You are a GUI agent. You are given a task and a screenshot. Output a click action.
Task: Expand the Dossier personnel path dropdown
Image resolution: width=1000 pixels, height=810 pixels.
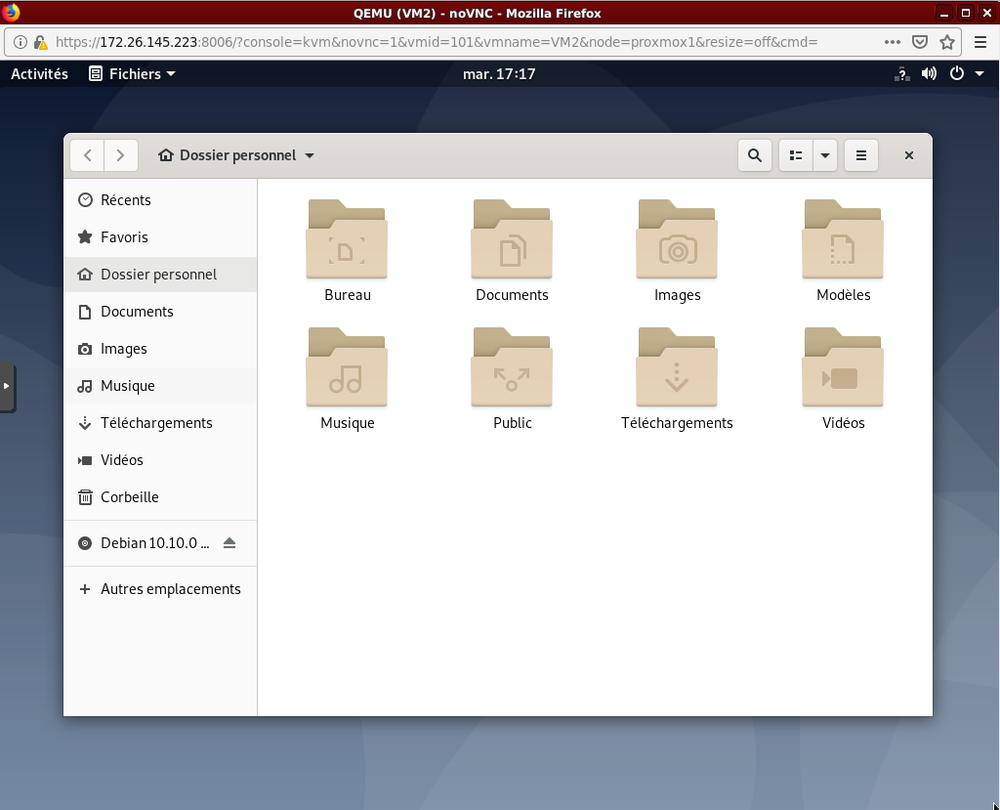click(309, 156)
